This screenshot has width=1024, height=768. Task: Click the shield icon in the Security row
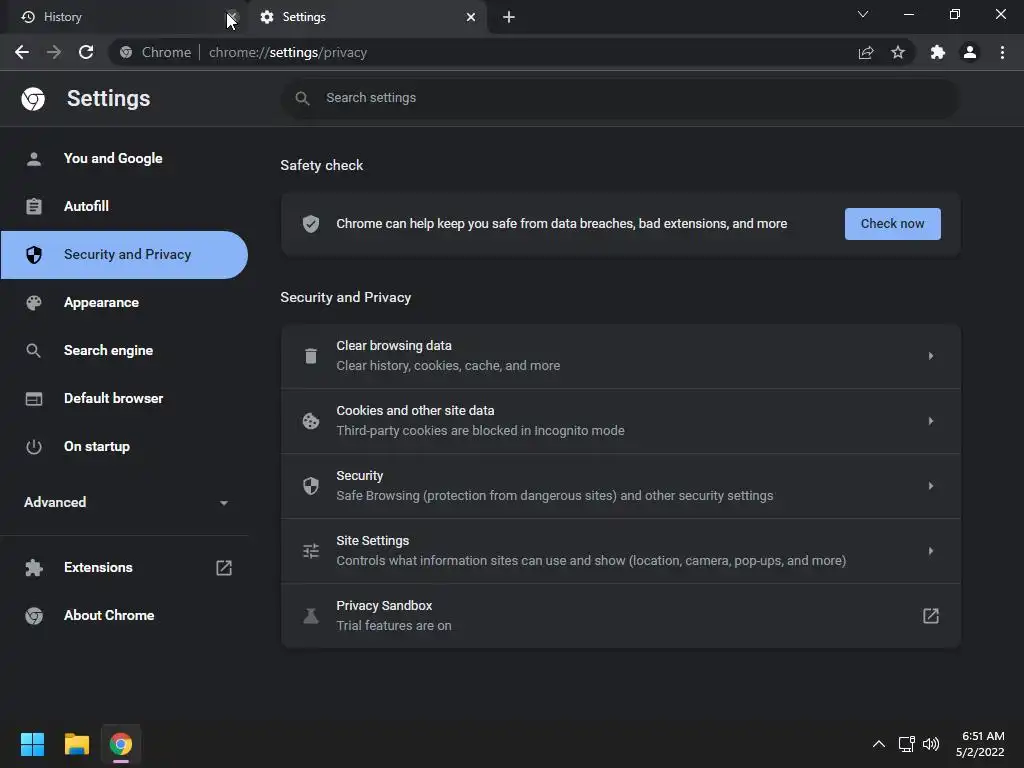point(311,486)
